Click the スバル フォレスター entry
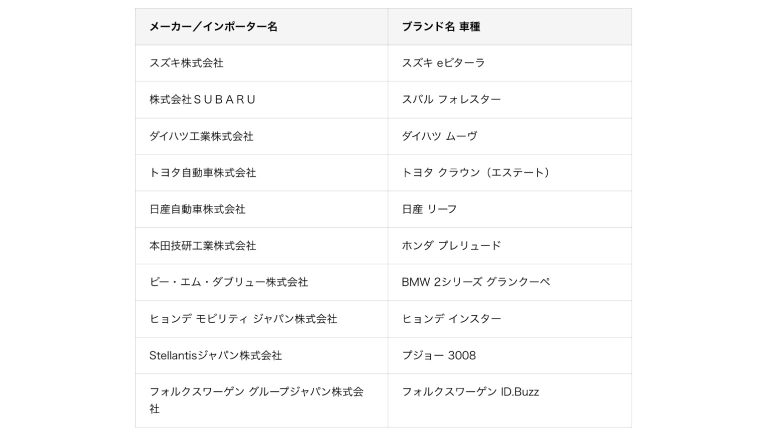 451,100
